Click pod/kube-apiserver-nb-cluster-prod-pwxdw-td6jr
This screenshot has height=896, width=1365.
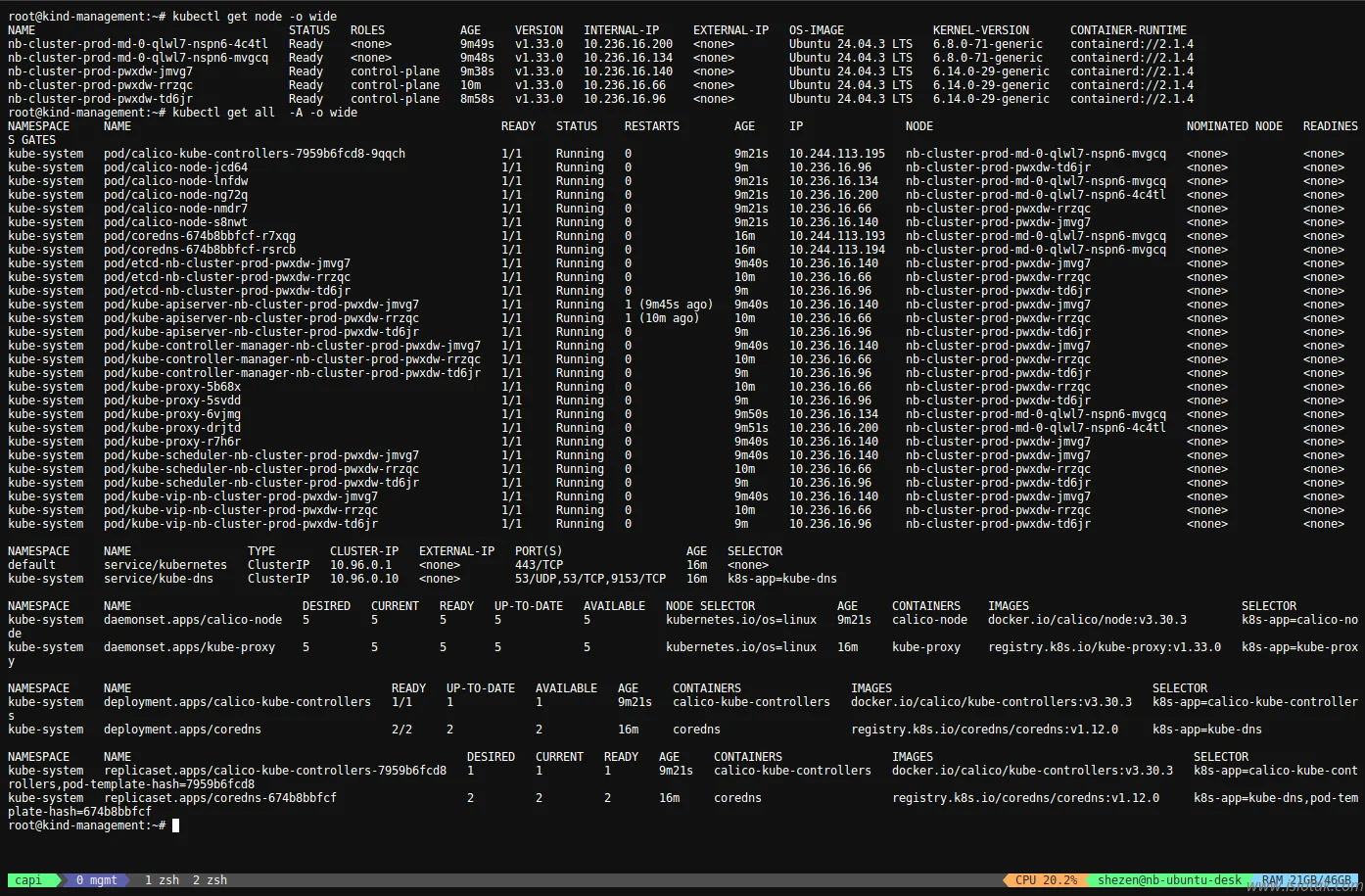261,332
